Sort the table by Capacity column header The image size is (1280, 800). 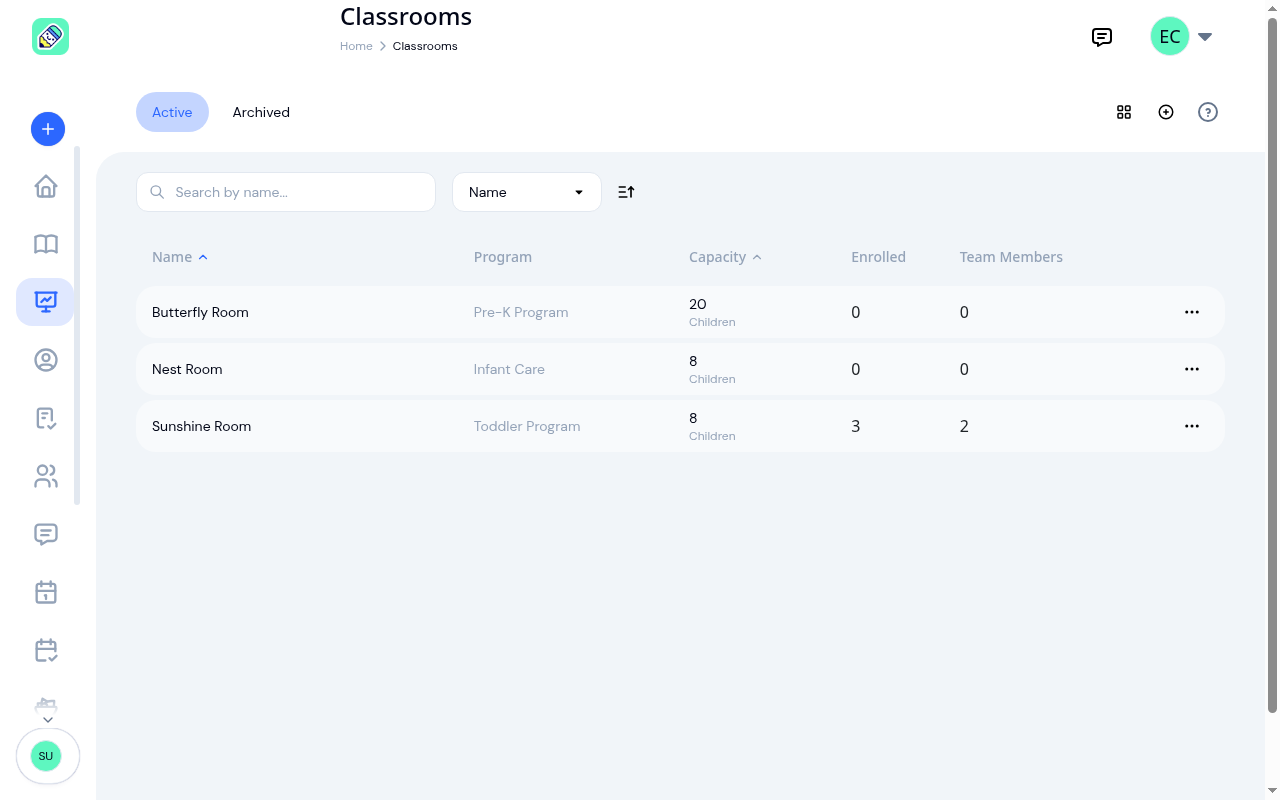point(725,257)
